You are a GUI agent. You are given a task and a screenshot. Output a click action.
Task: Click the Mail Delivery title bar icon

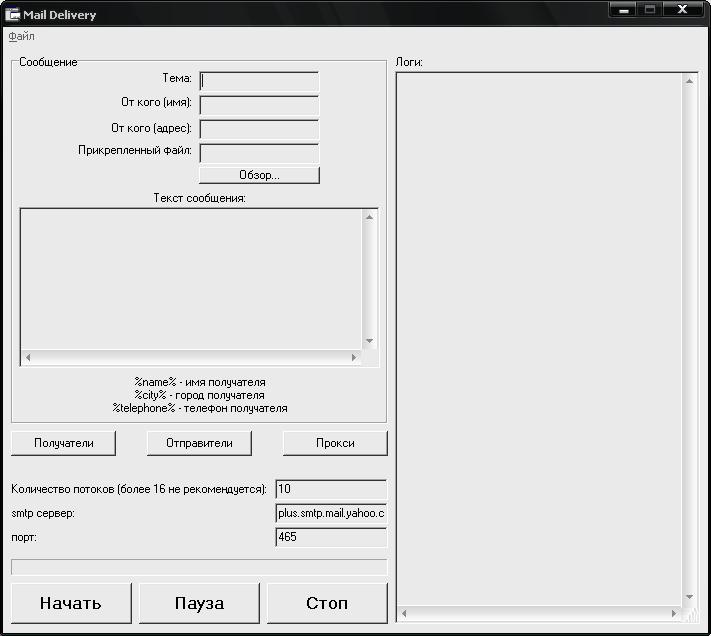point(14,13)
